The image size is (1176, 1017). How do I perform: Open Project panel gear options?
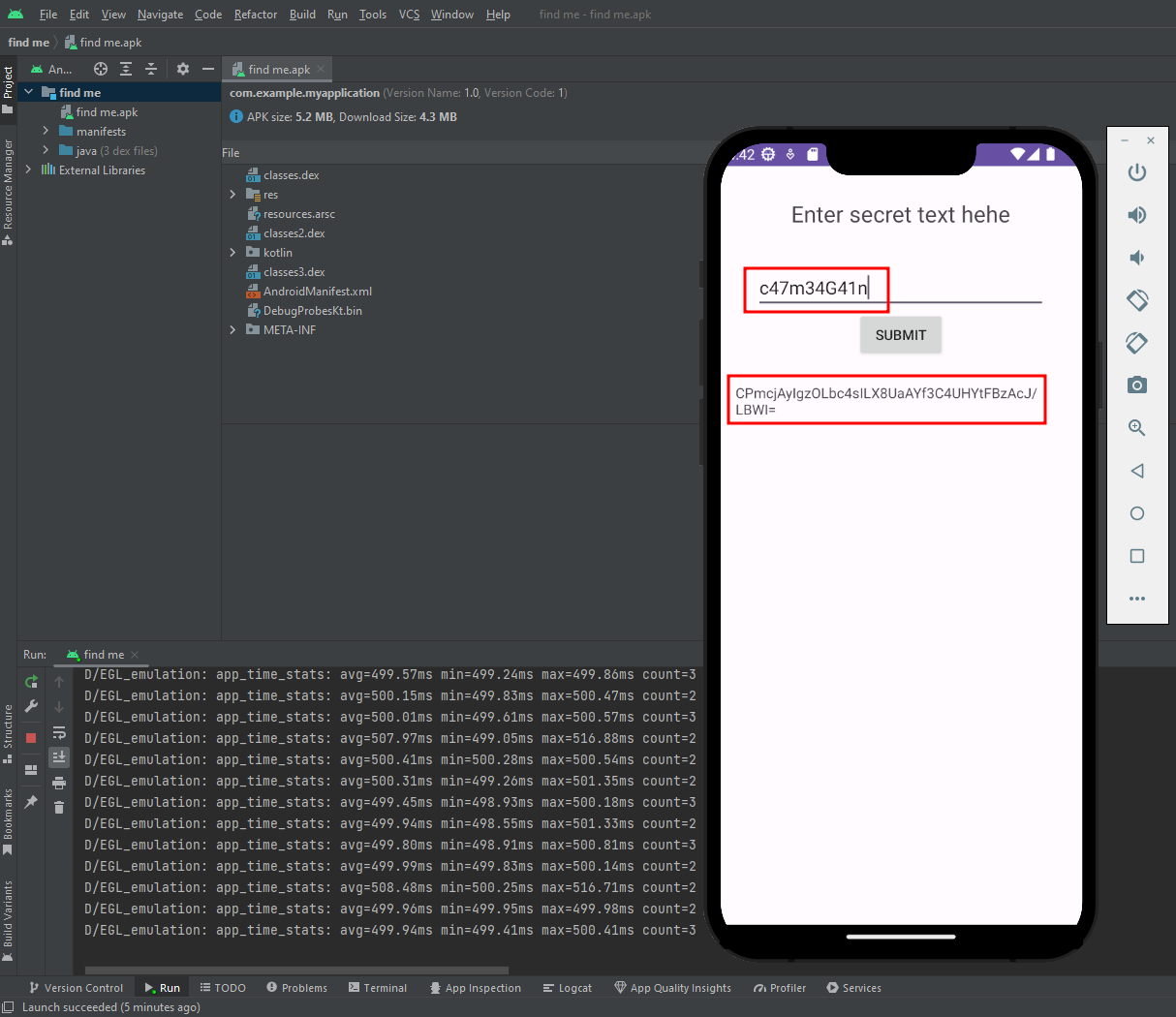(183, 69)
